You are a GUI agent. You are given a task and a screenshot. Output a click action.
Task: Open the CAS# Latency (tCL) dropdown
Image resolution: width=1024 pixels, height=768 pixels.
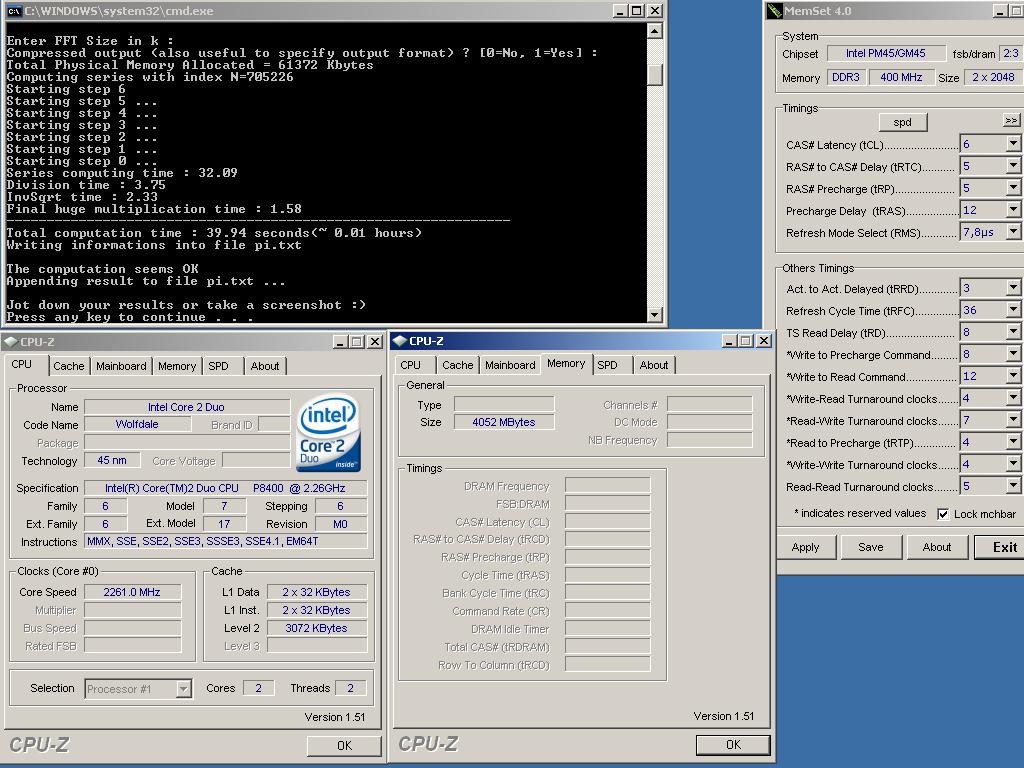point(1013,144)
